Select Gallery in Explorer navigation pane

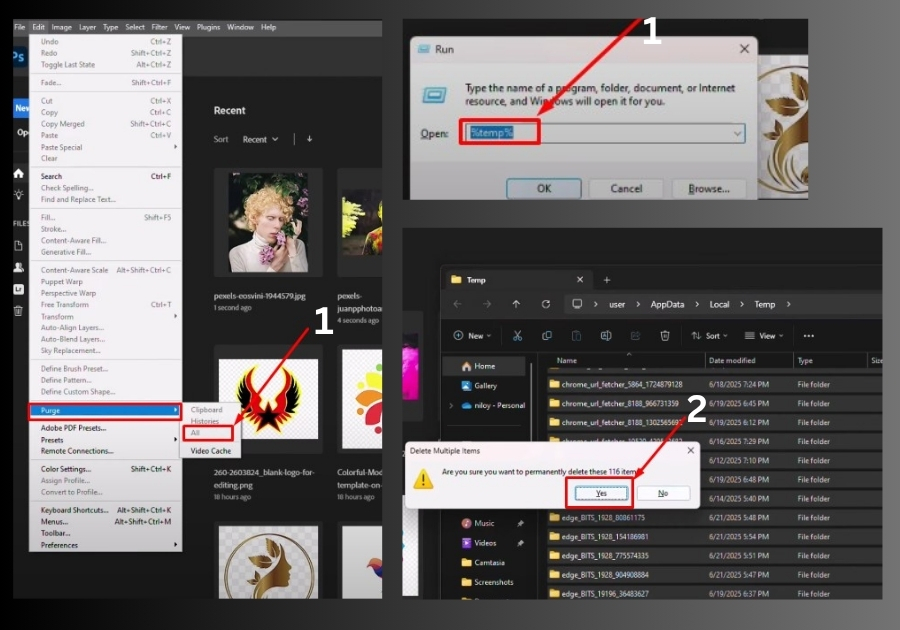point(484,386)
